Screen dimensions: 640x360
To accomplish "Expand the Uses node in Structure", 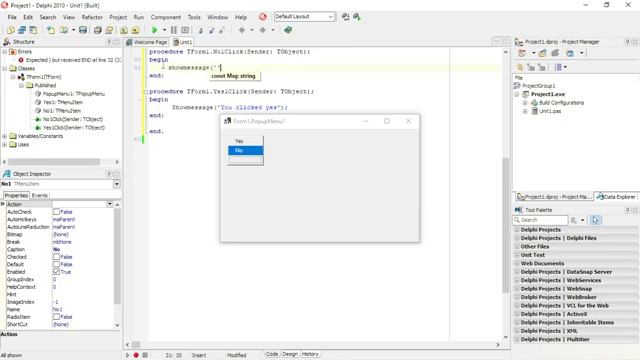I will [4, 144].
